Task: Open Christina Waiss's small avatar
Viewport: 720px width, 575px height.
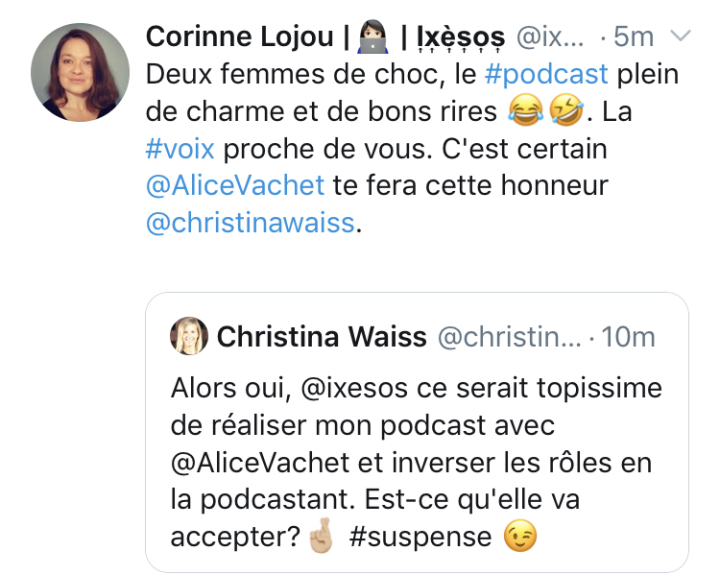Action: pyautogui.click(x=189, y=336)
